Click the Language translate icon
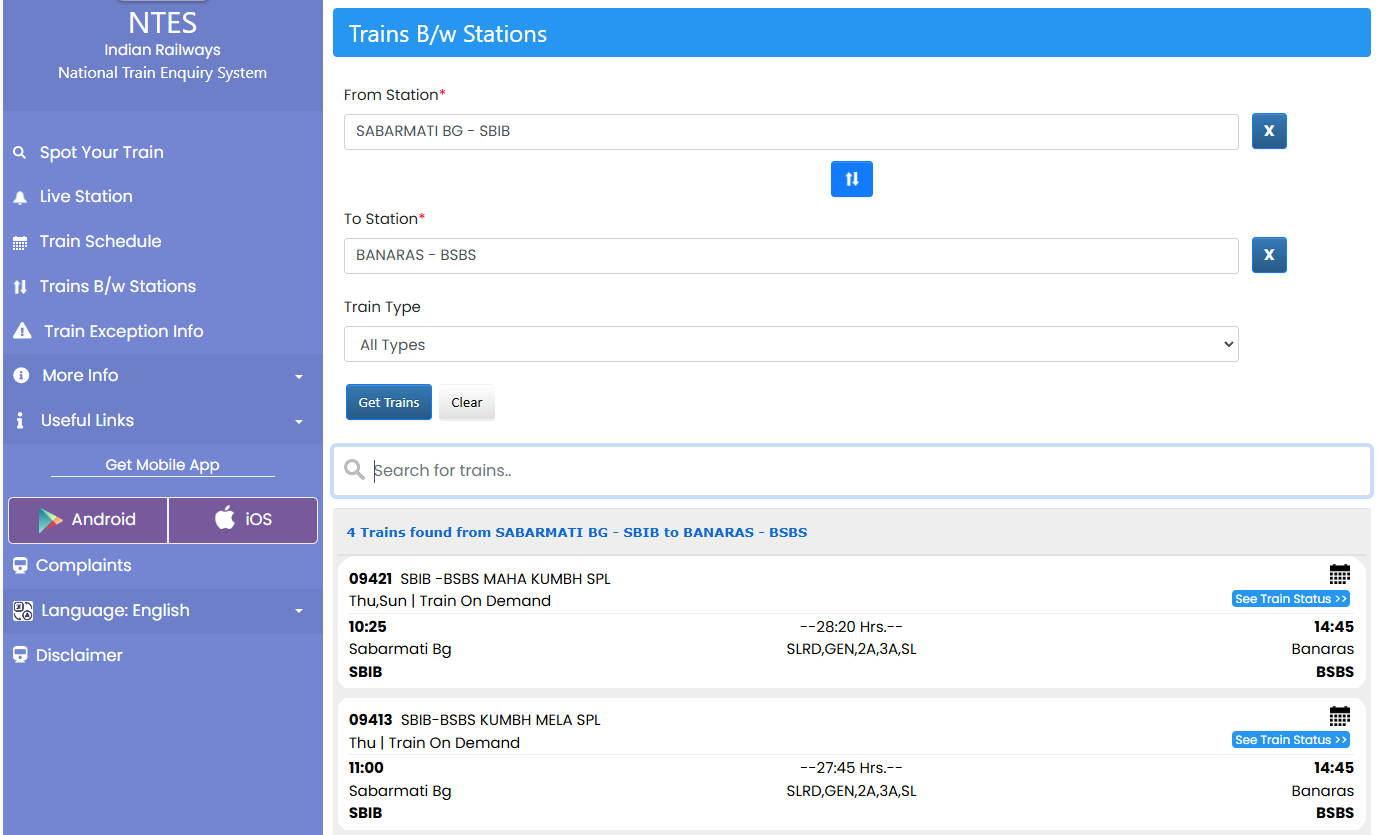The image size is (1377, 835). tap(23, 611)
